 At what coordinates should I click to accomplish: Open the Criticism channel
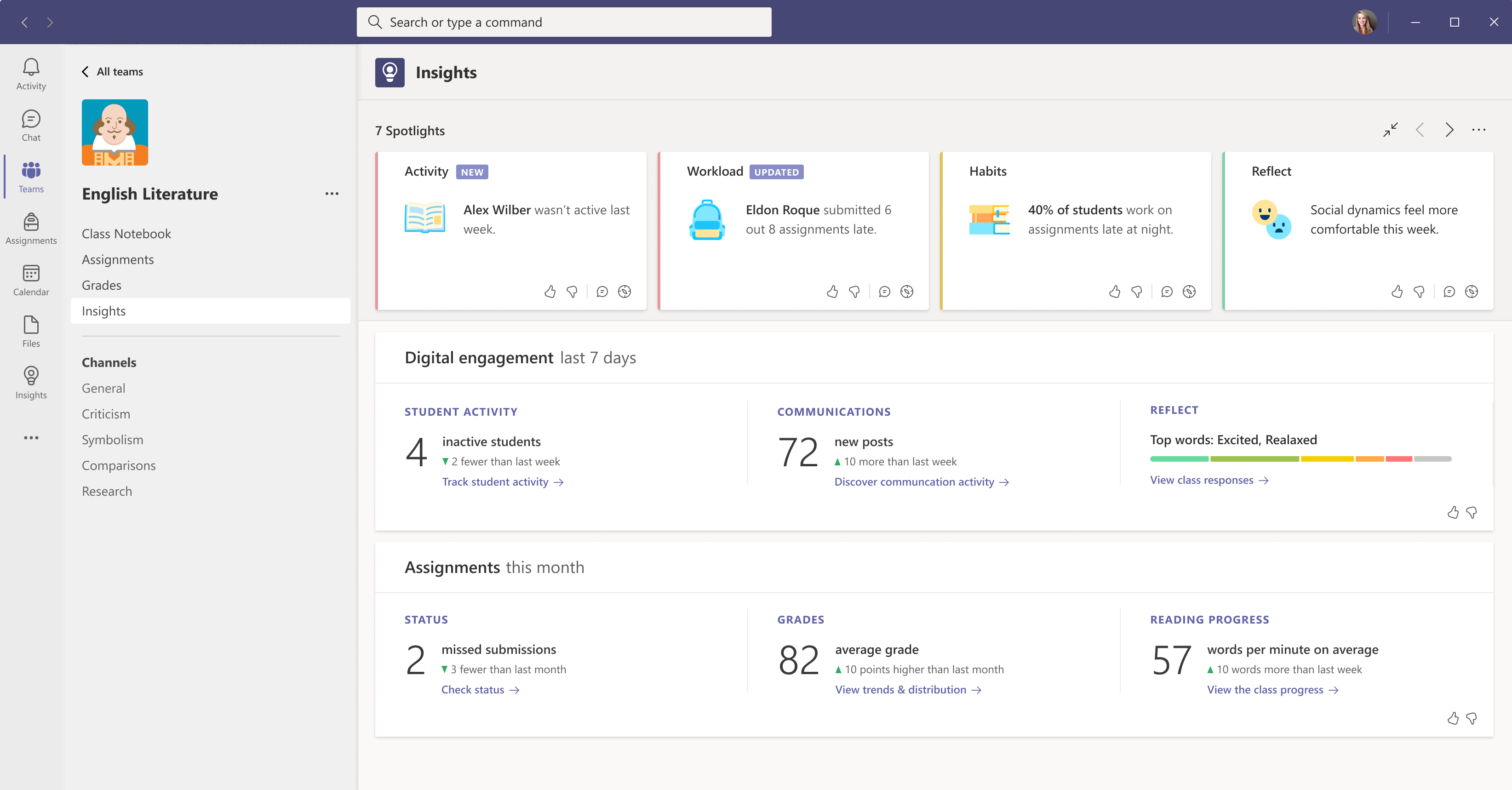[x=106, y=413]
